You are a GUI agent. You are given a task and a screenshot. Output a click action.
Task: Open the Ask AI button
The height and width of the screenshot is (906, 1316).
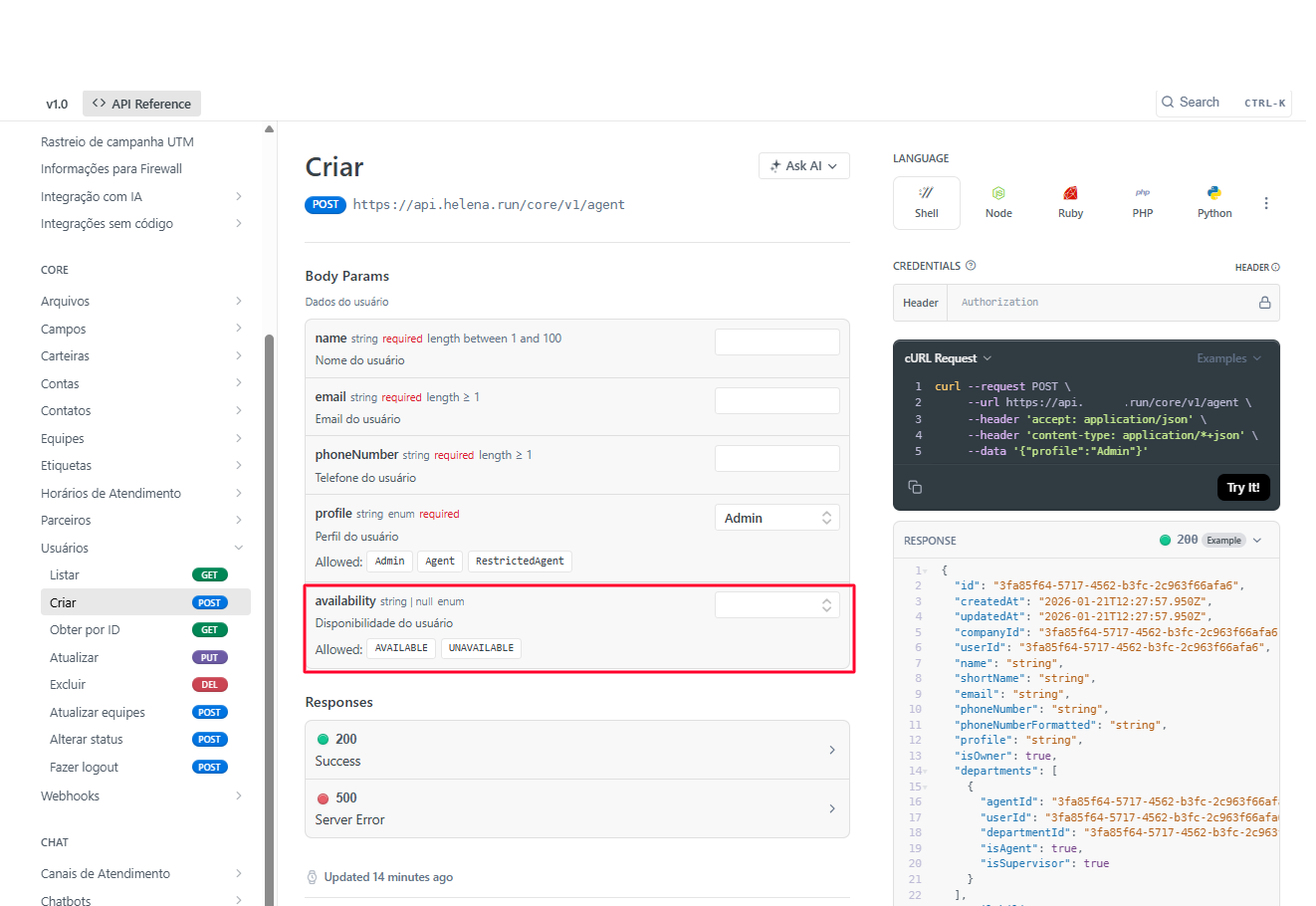coord(803,166)
